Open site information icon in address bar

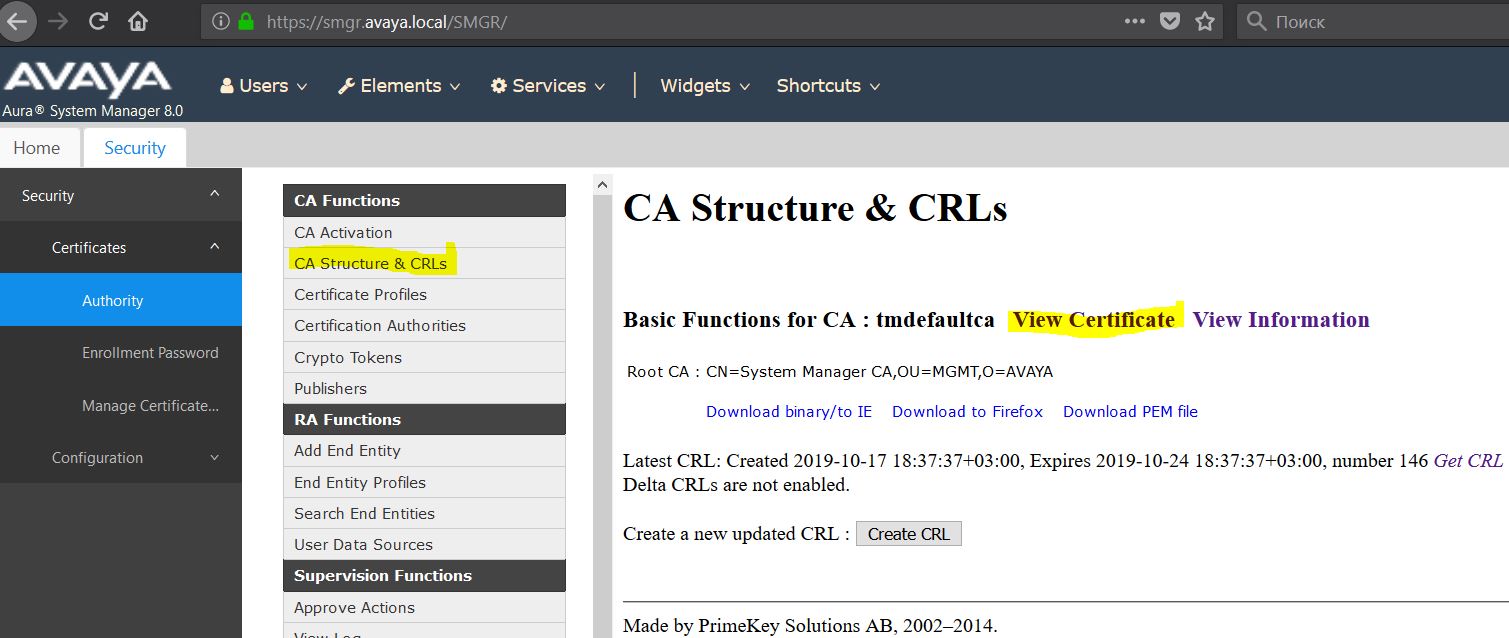point(220,21)
